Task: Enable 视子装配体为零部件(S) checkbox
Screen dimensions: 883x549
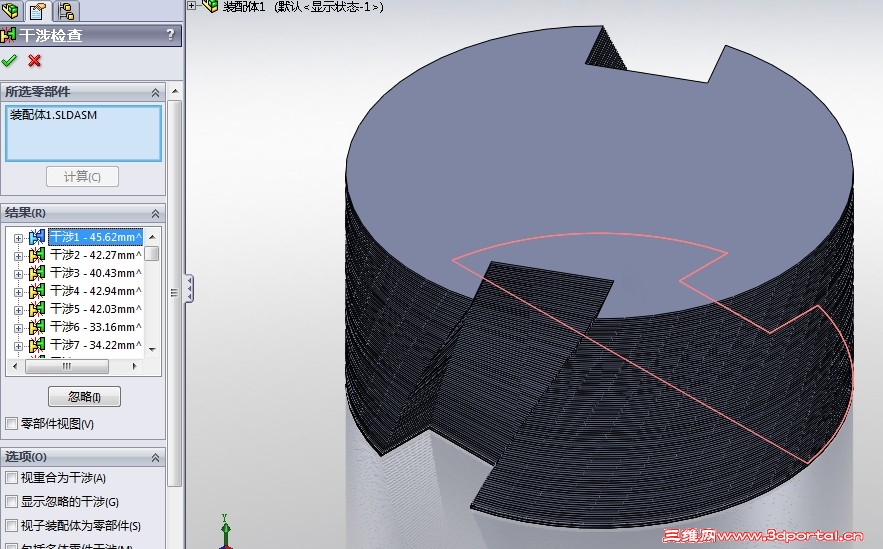Action: coord(11,525)
